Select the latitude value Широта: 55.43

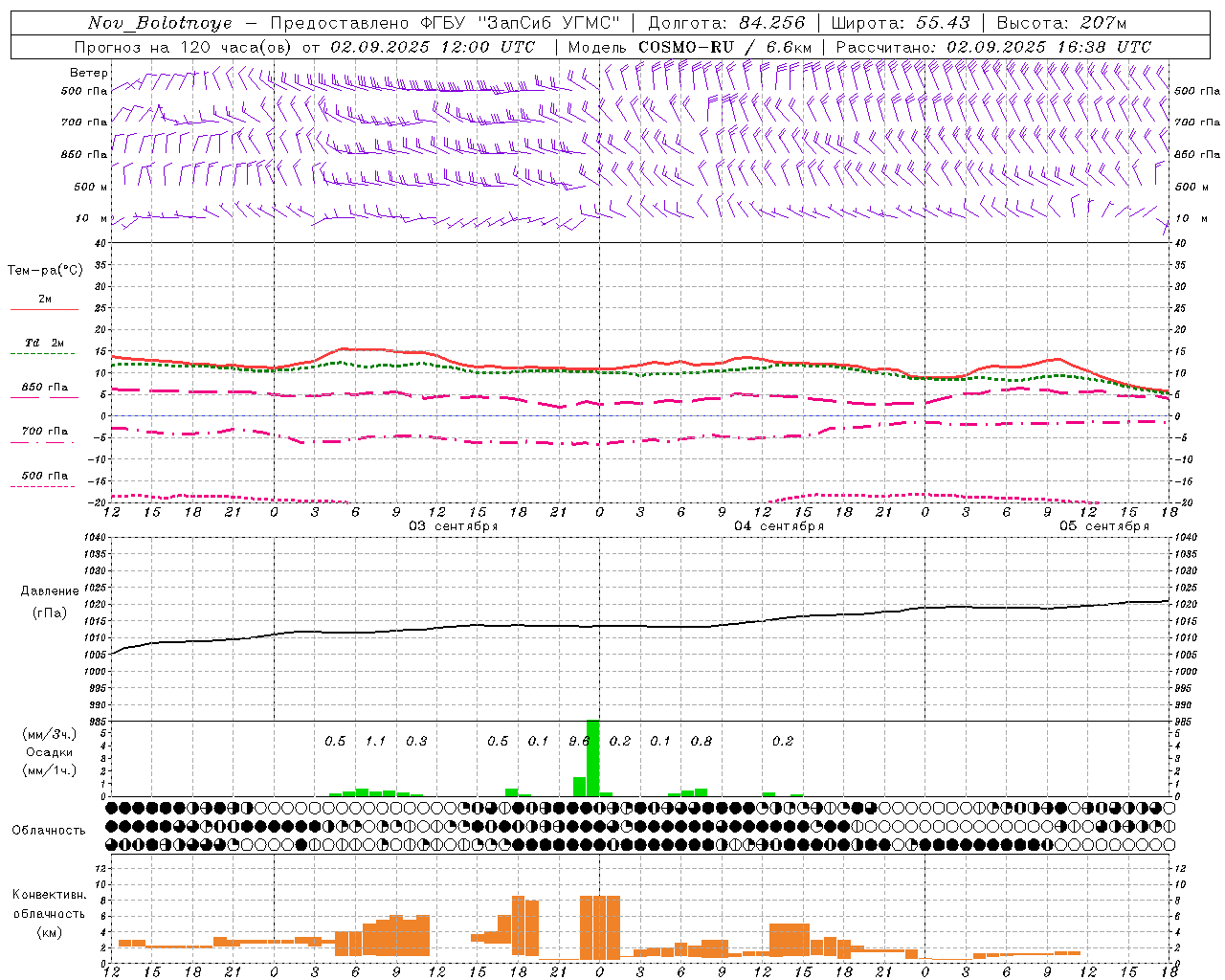coord(901,23)
